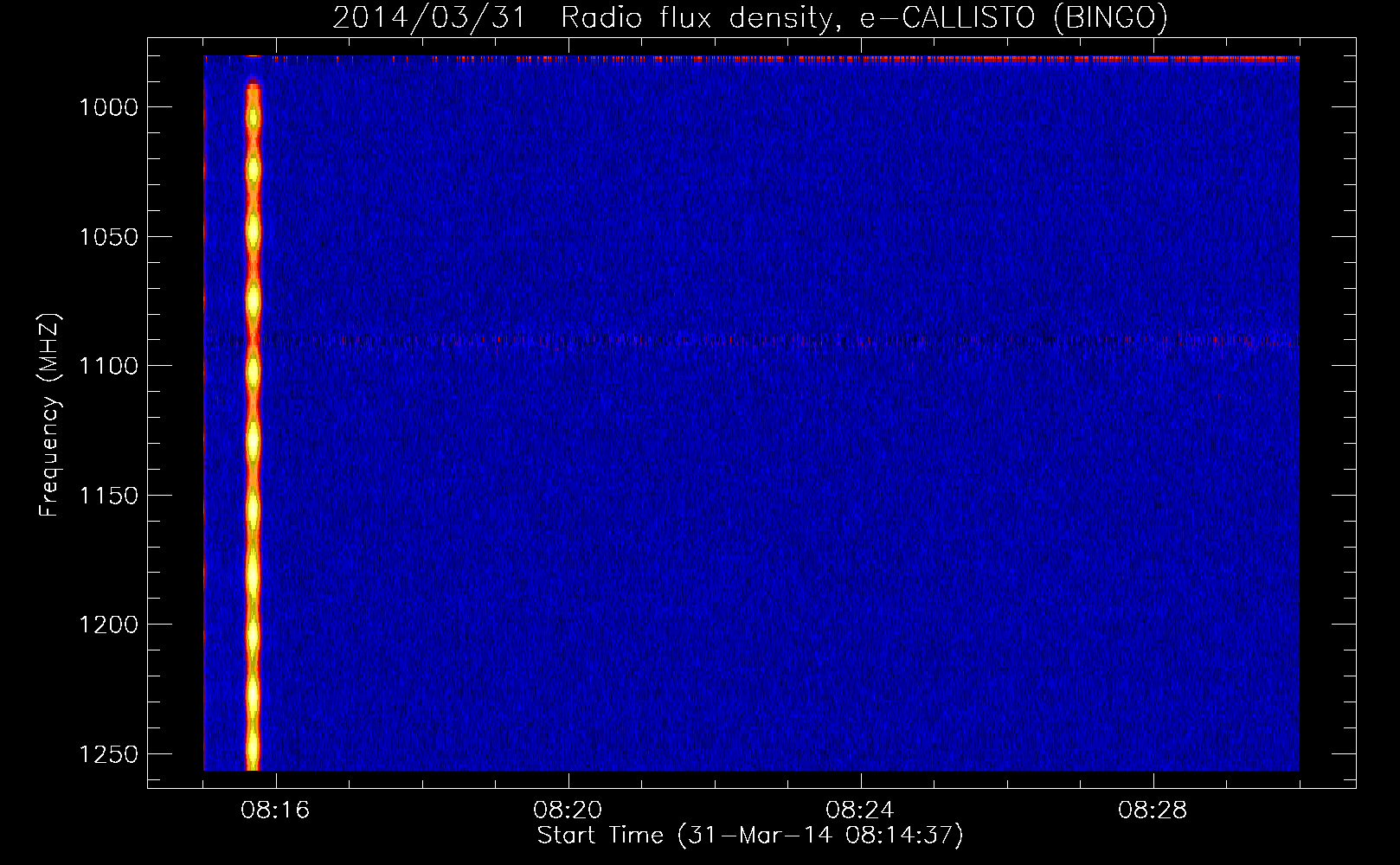
Task: Click the 1150 frequency tick label
Action: 108,496
